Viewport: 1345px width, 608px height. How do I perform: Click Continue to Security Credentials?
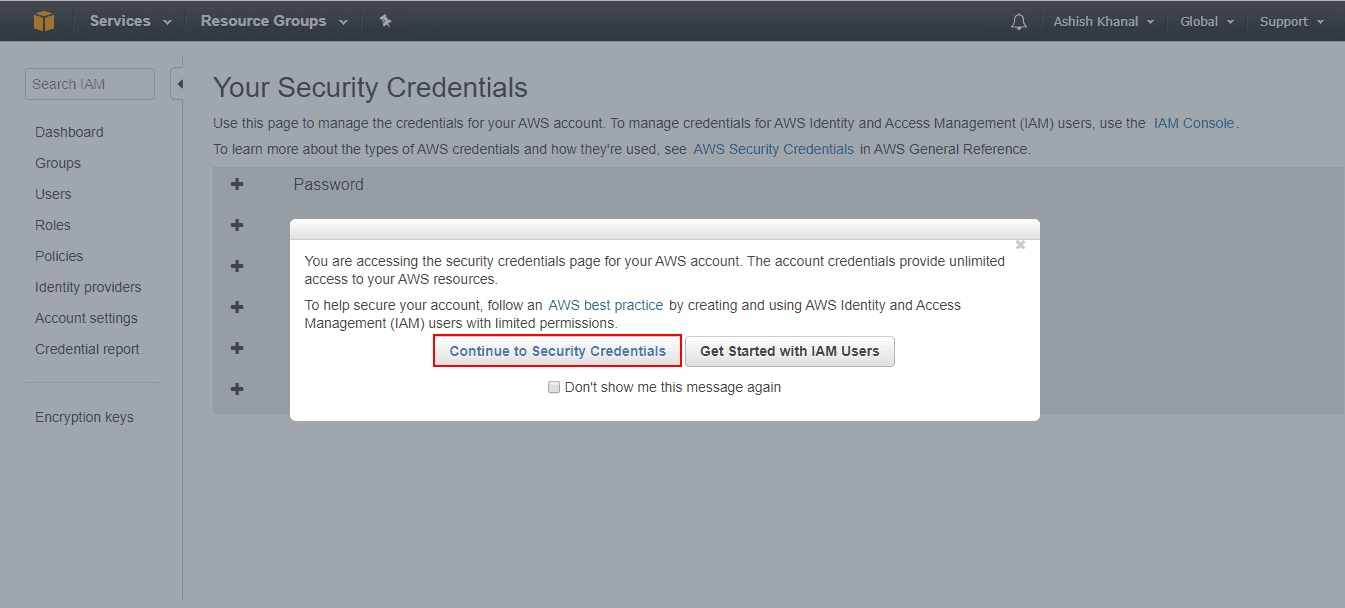pos(556,351)
